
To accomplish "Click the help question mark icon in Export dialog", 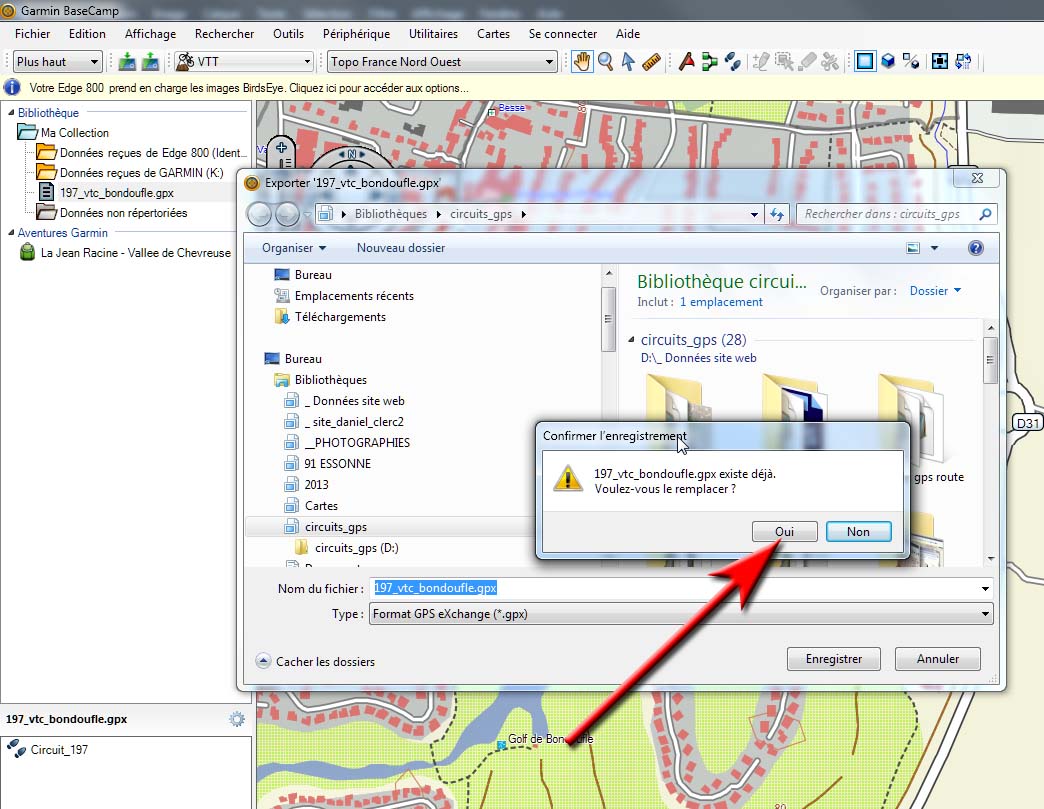I will 975,248.
